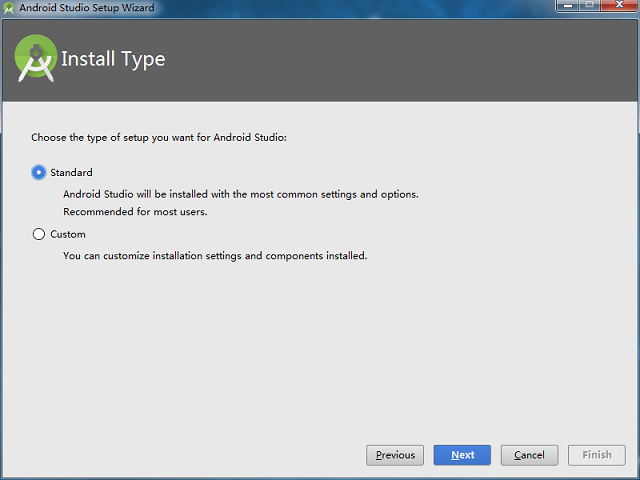Viewport: 640px width, 480px height.
Task: Click the "Custom" option label text
Action: pos(68,234)
